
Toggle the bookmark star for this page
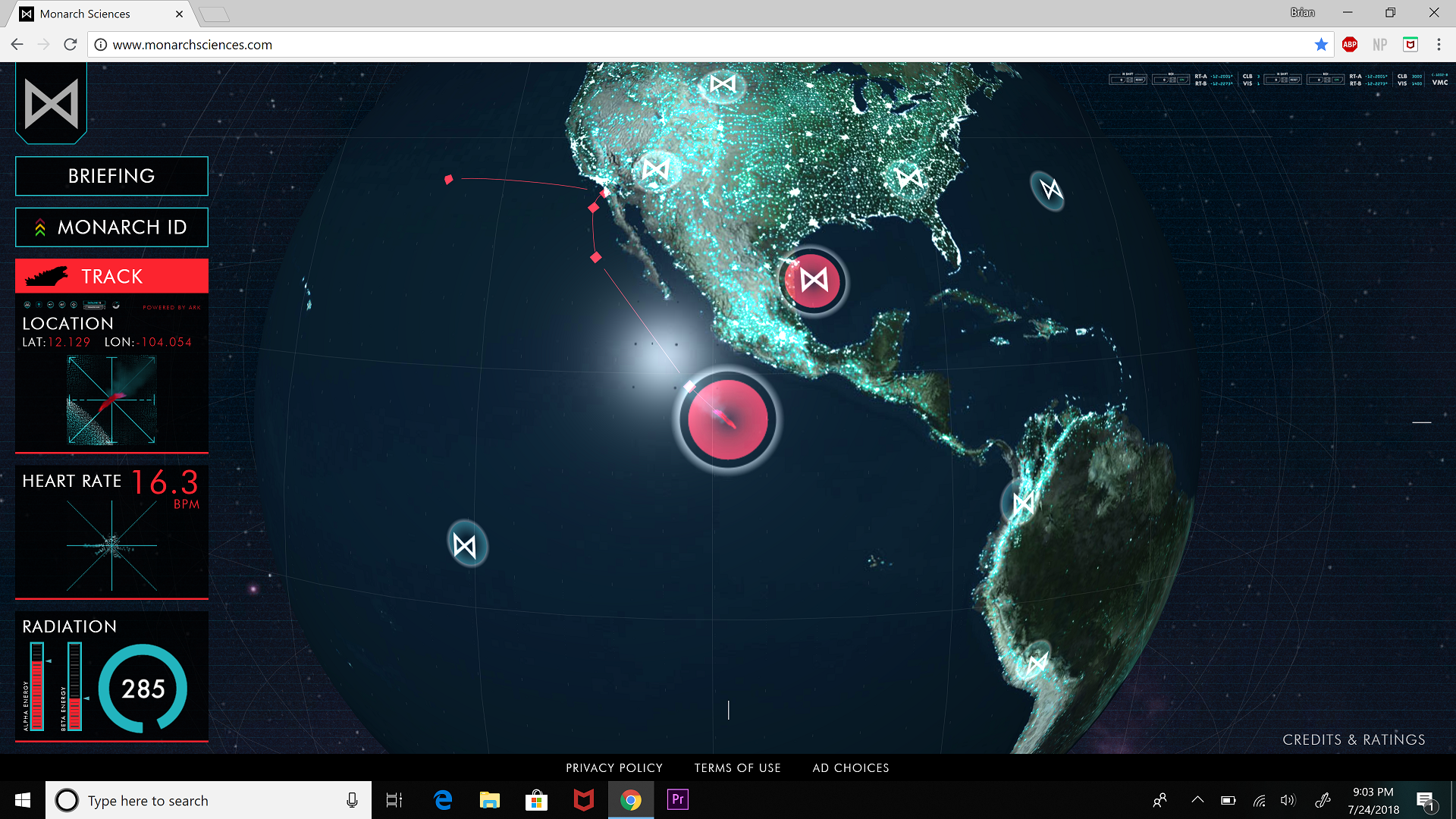1321,45
